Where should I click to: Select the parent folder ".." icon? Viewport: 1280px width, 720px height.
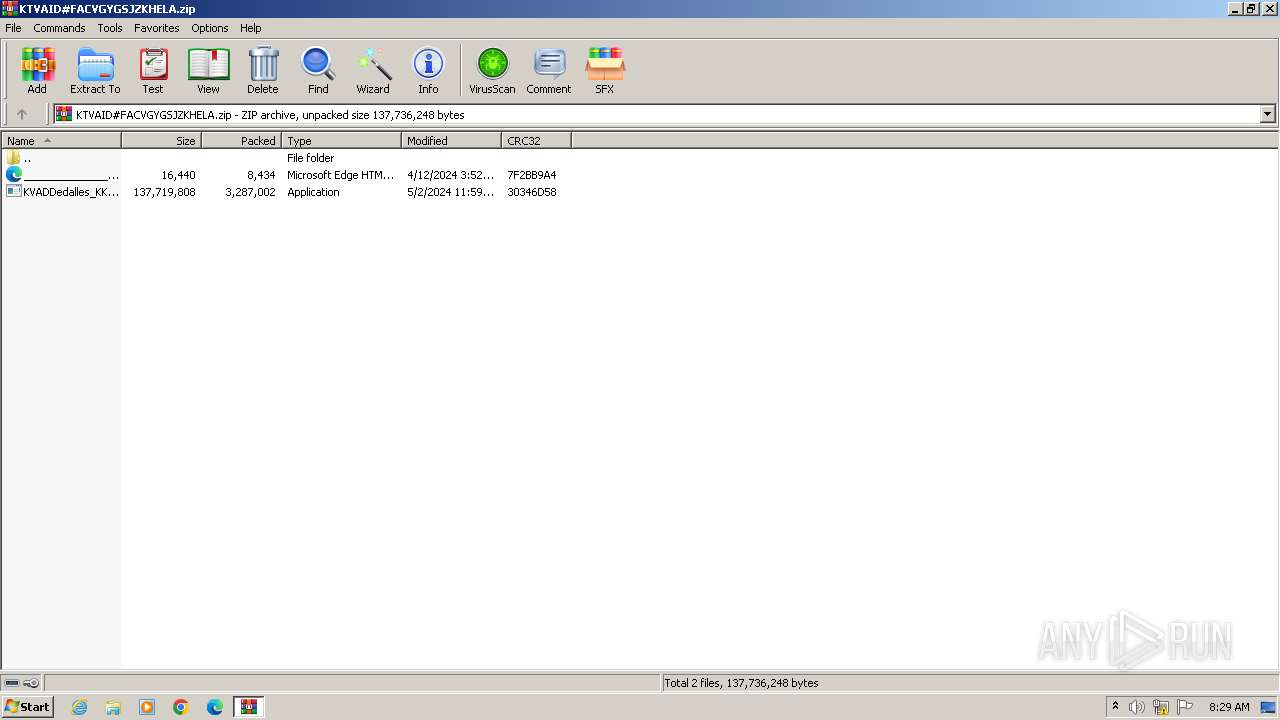[14, 157]
